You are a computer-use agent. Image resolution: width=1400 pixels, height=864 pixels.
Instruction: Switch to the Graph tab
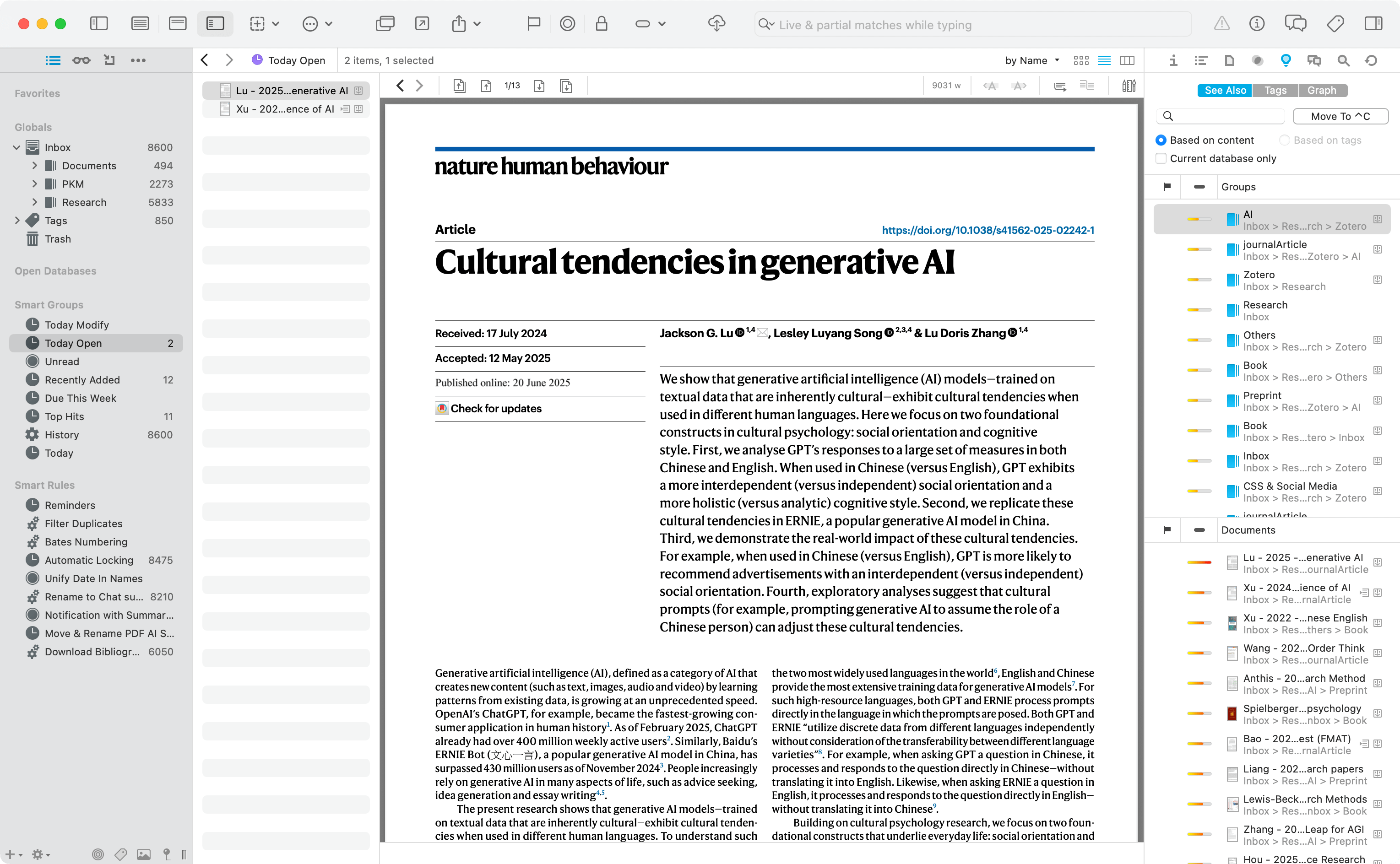1322,90
